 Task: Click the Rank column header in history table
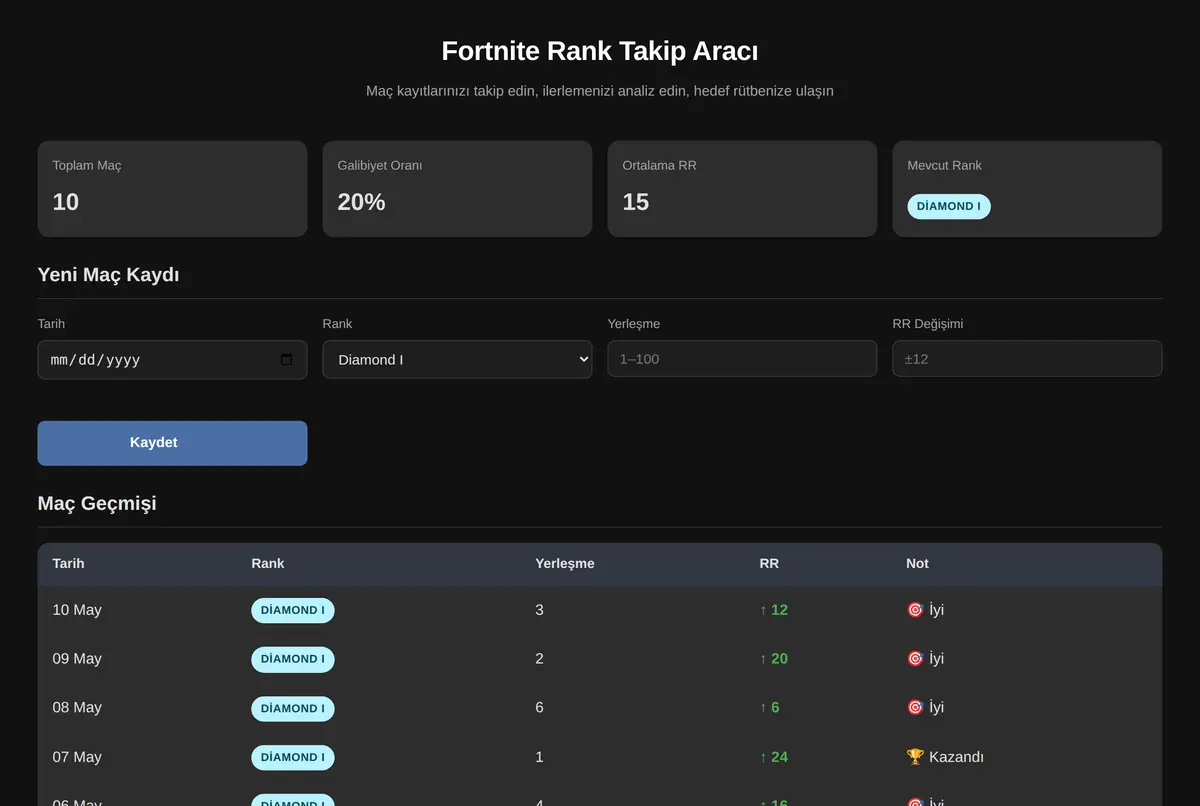point(268,564)
